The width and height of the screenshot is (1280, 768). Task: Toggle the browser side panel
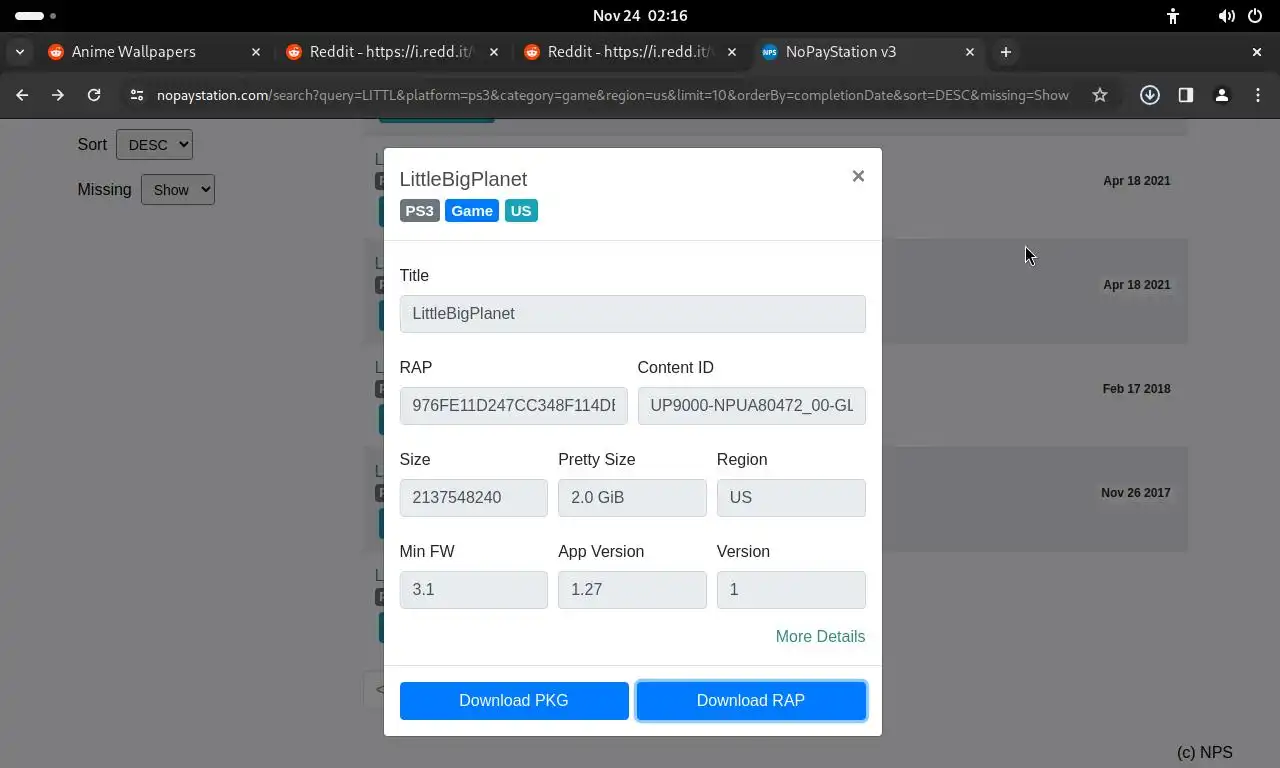(x=1186, y=95)
